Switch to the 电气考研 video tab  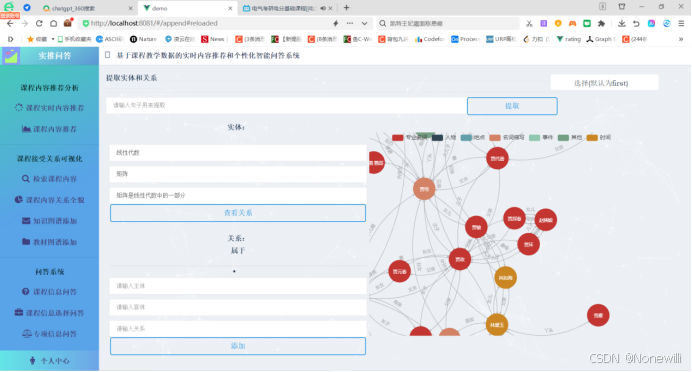tap(287, 8)
